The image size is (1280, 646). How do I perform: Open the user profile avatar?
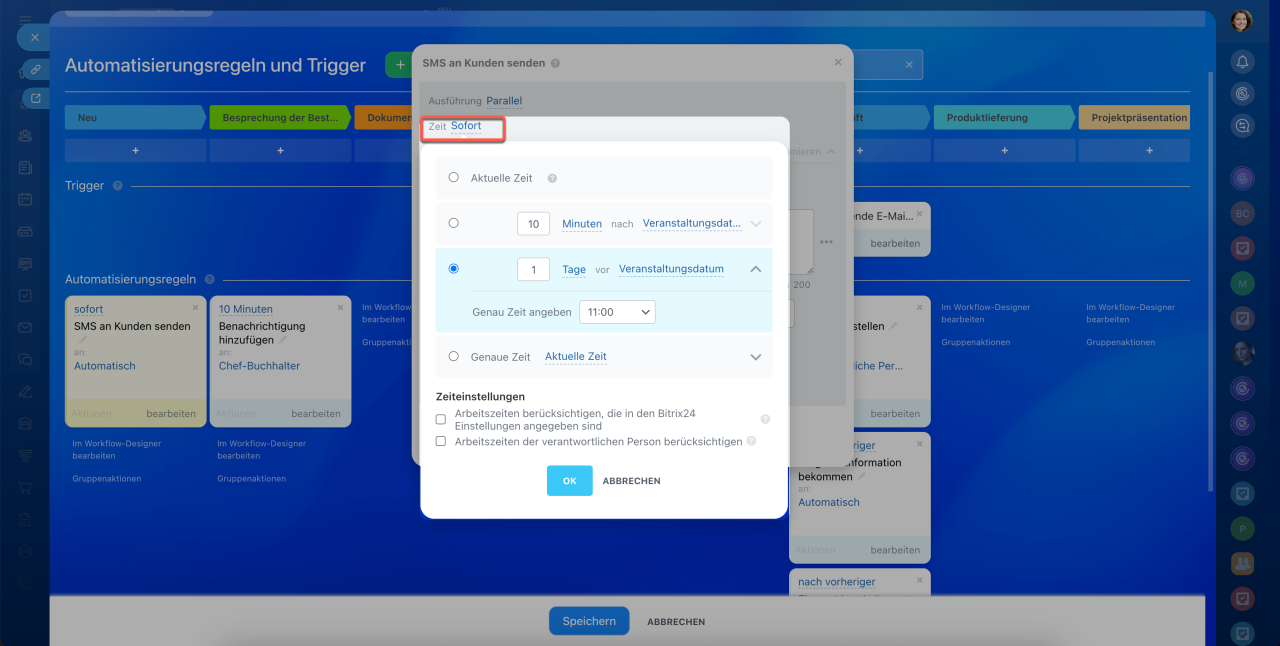1241,20
